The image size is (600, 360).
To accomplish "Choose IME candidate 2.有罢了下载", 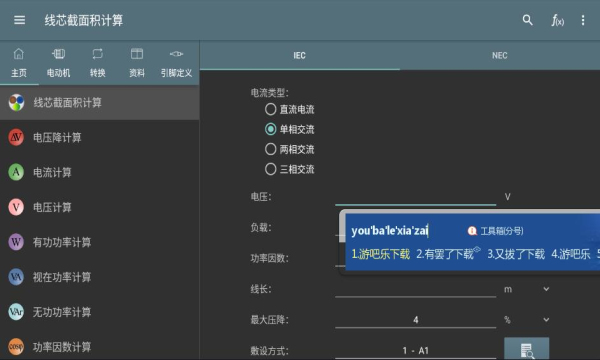I will click(x=445, y=254).
